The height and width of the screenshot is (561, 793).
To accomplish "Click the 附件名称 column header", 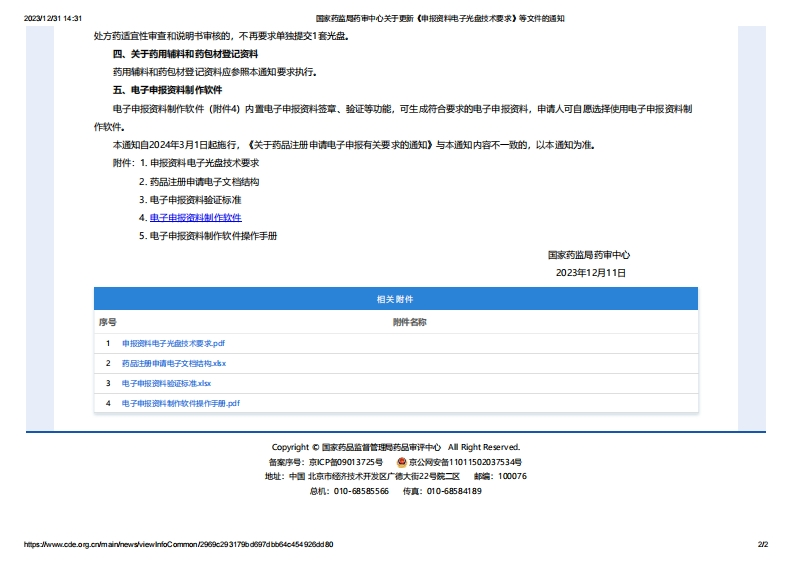I will pos(409,322).
